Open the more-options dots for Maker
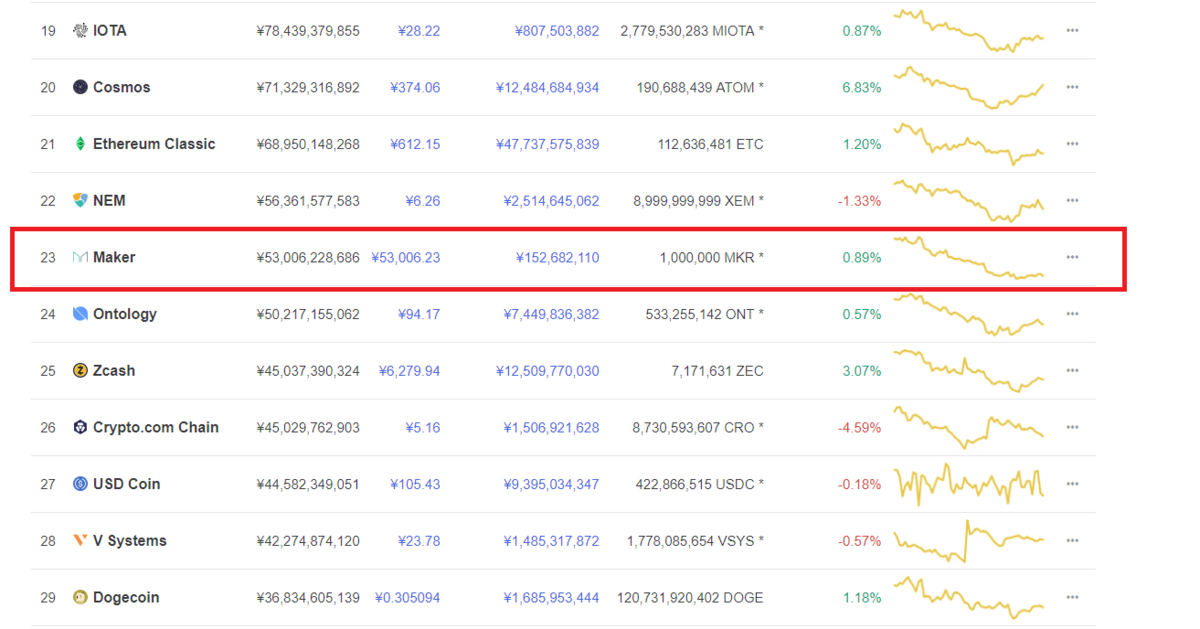 (1072, 257)
